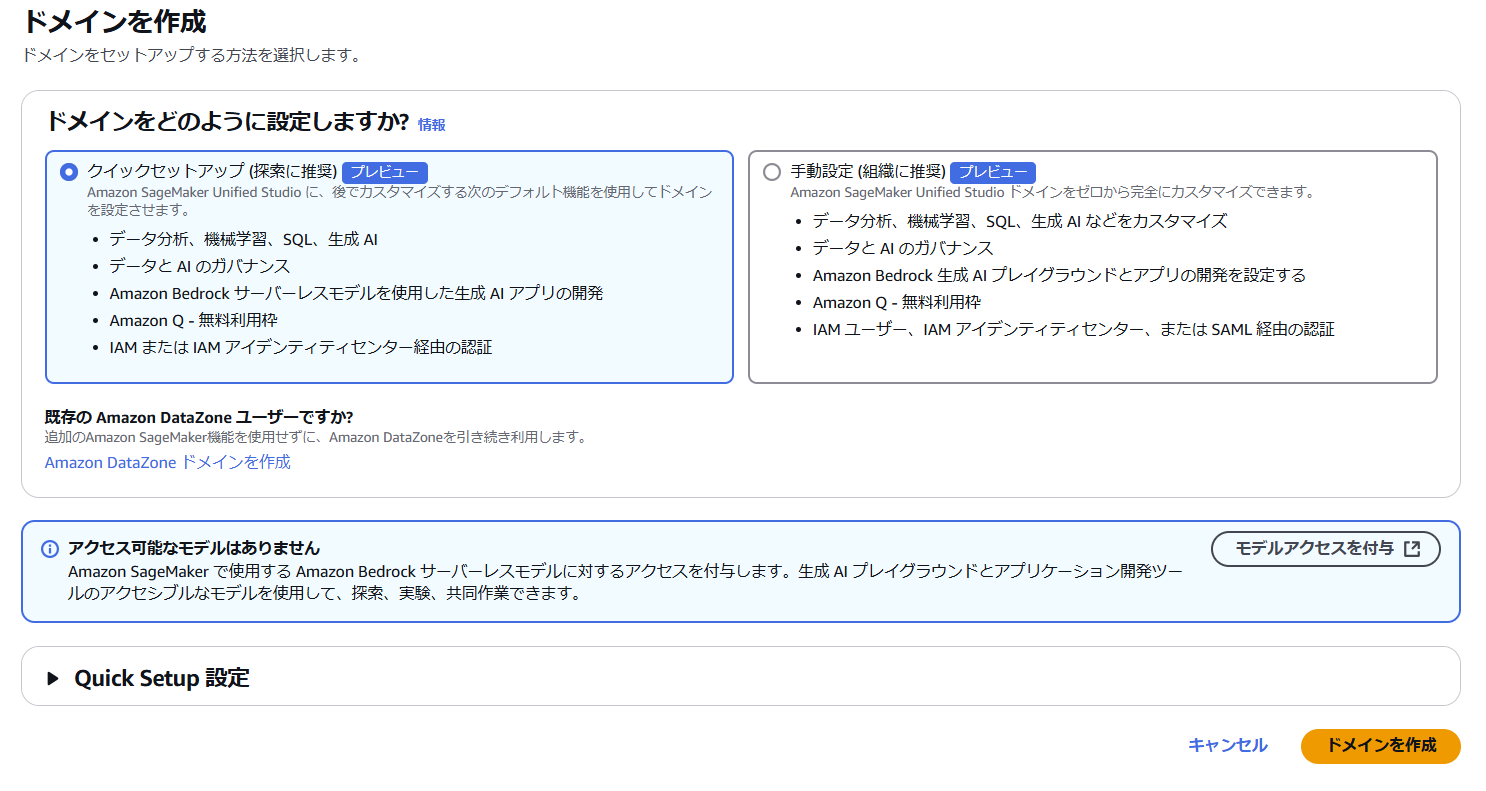Viewport: 1486px width, 791px height.
Task: Click the 既存の Amazon DataZone ユーザーですか? text
Action: coord(199,417)
